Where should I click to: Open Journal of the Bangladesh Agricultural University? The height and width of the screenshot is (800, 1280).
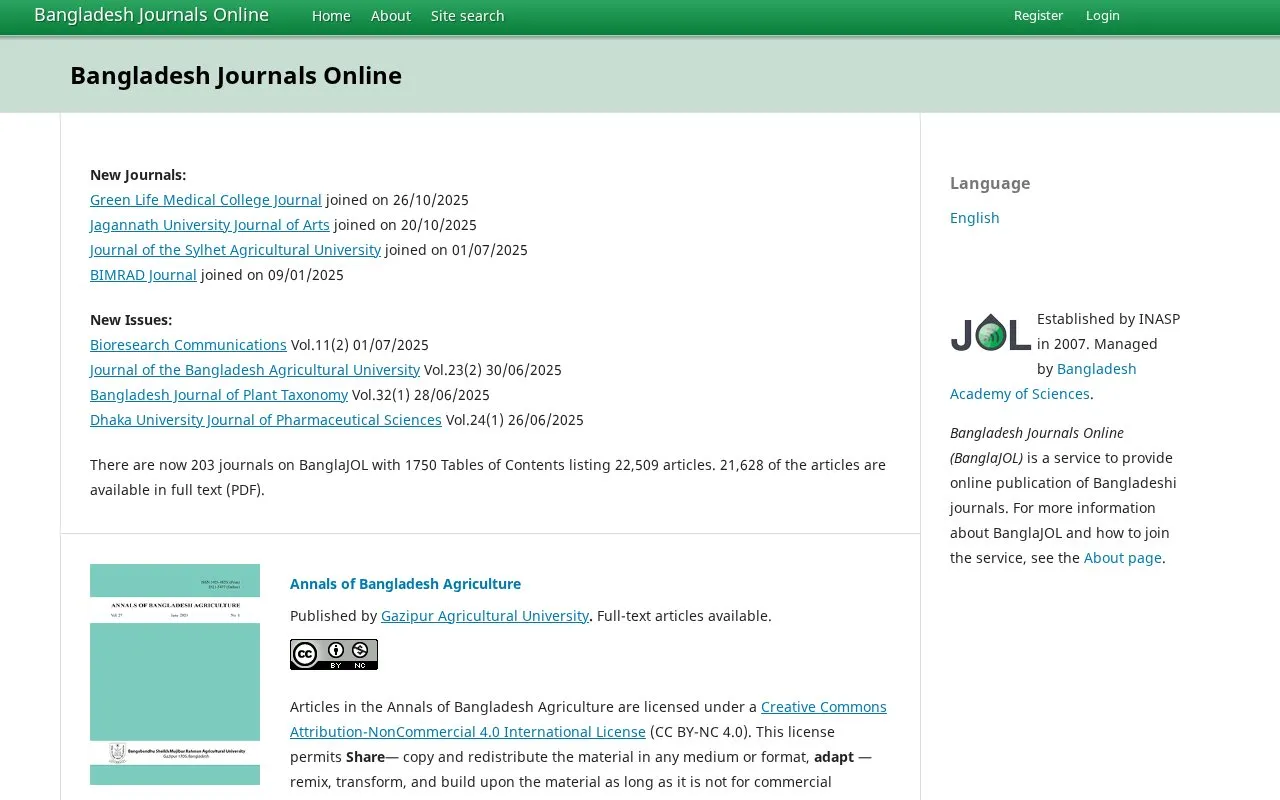coord(255,370)
